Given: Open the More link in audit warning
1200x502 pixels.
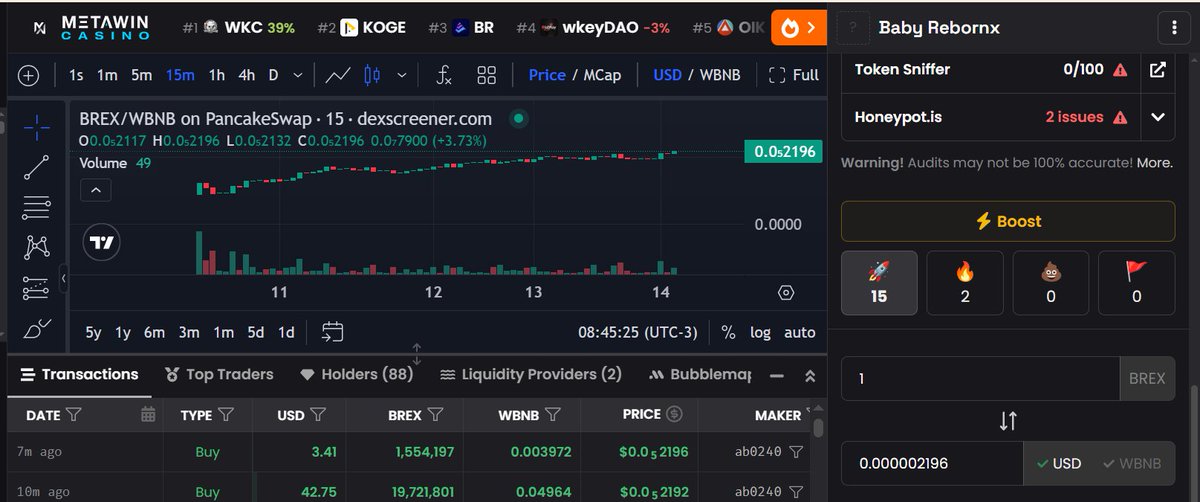Looking at the screenshot, I should point(1154,162).
